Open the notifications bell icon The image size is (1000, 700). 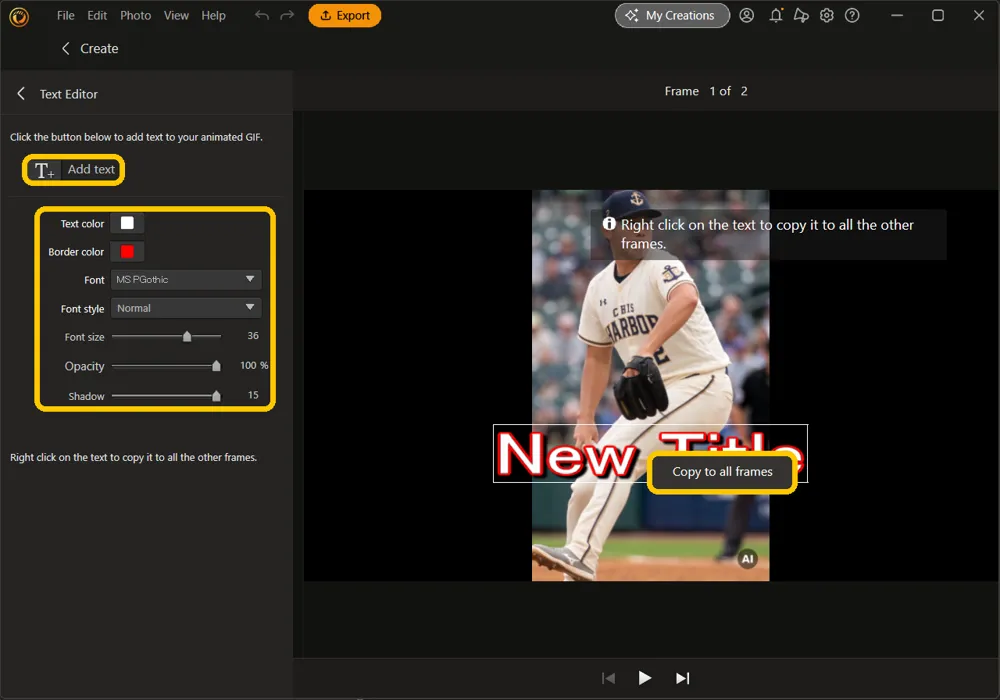776,15
